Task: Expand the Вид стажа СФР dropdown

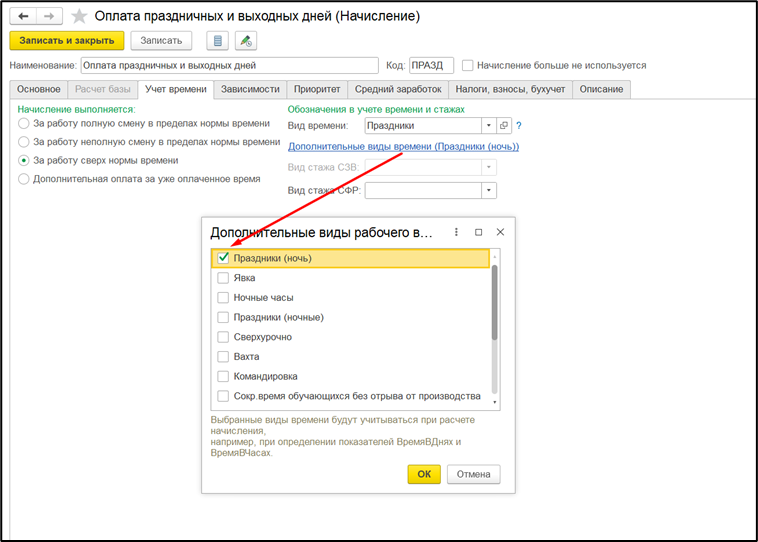Action: tap(489, 190)
